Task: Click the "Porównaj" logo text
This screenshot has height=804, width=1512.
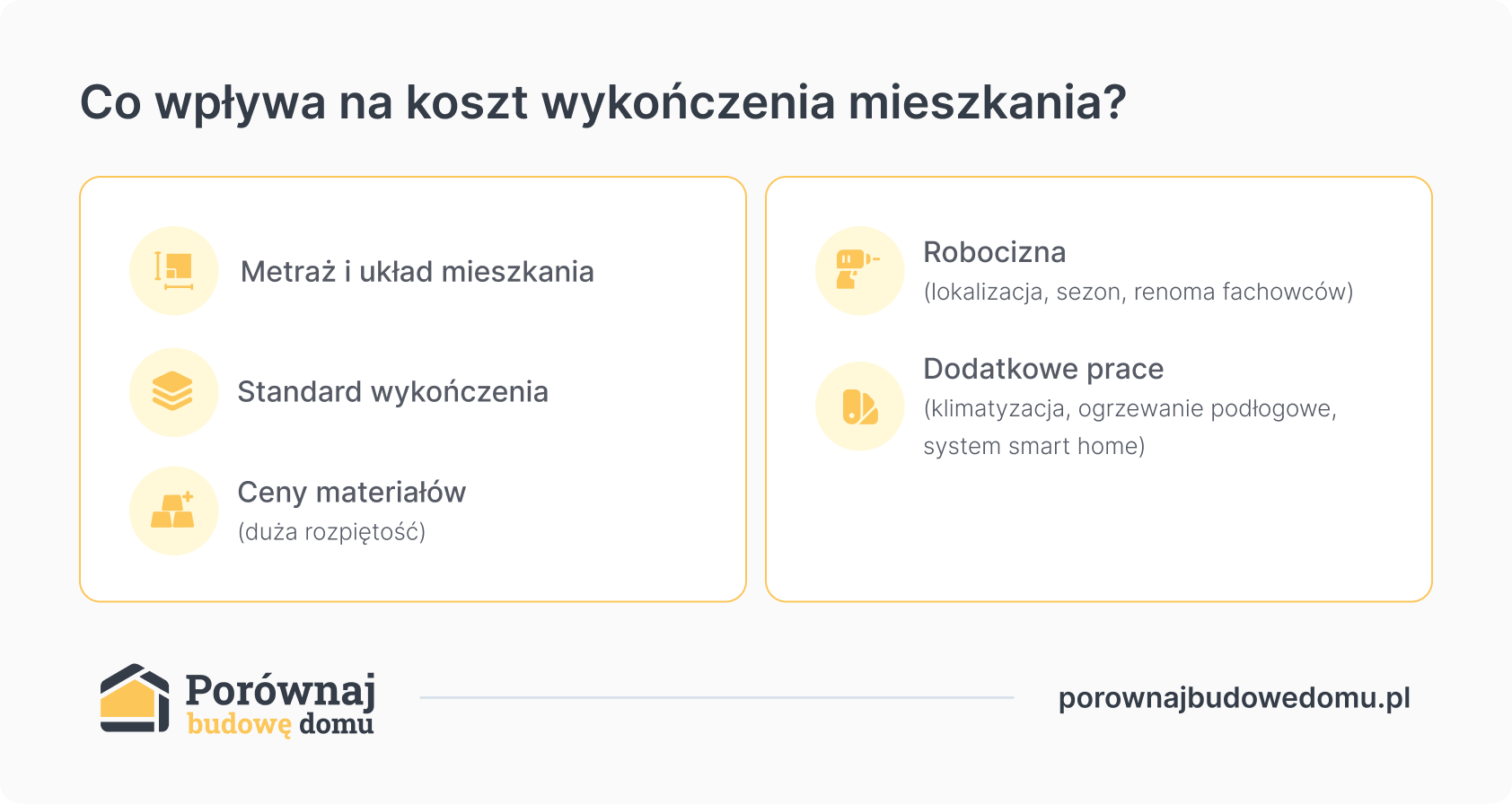Action: click(x=280, y=690)
